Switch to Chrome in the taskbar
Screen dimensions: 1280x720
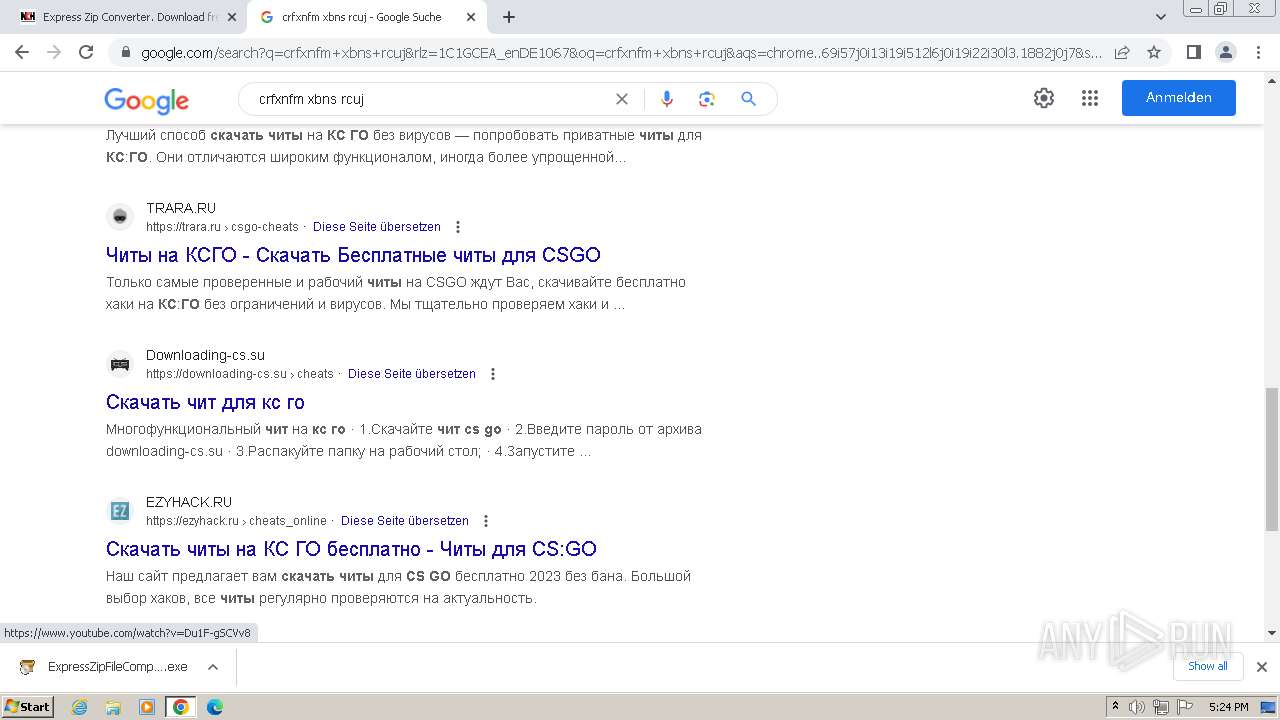[x=181, y=707]
